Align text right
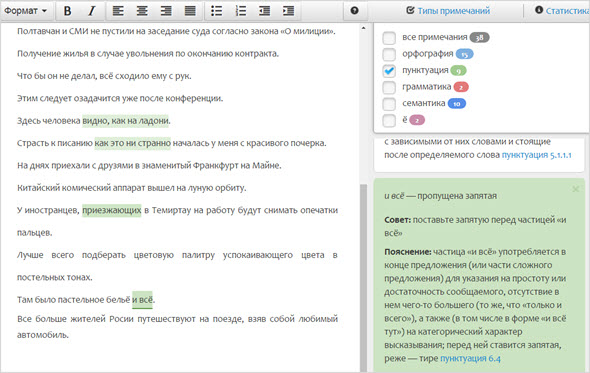Image resolution: width=590 pixels, height=373 pixels. (x=166, y=11)
